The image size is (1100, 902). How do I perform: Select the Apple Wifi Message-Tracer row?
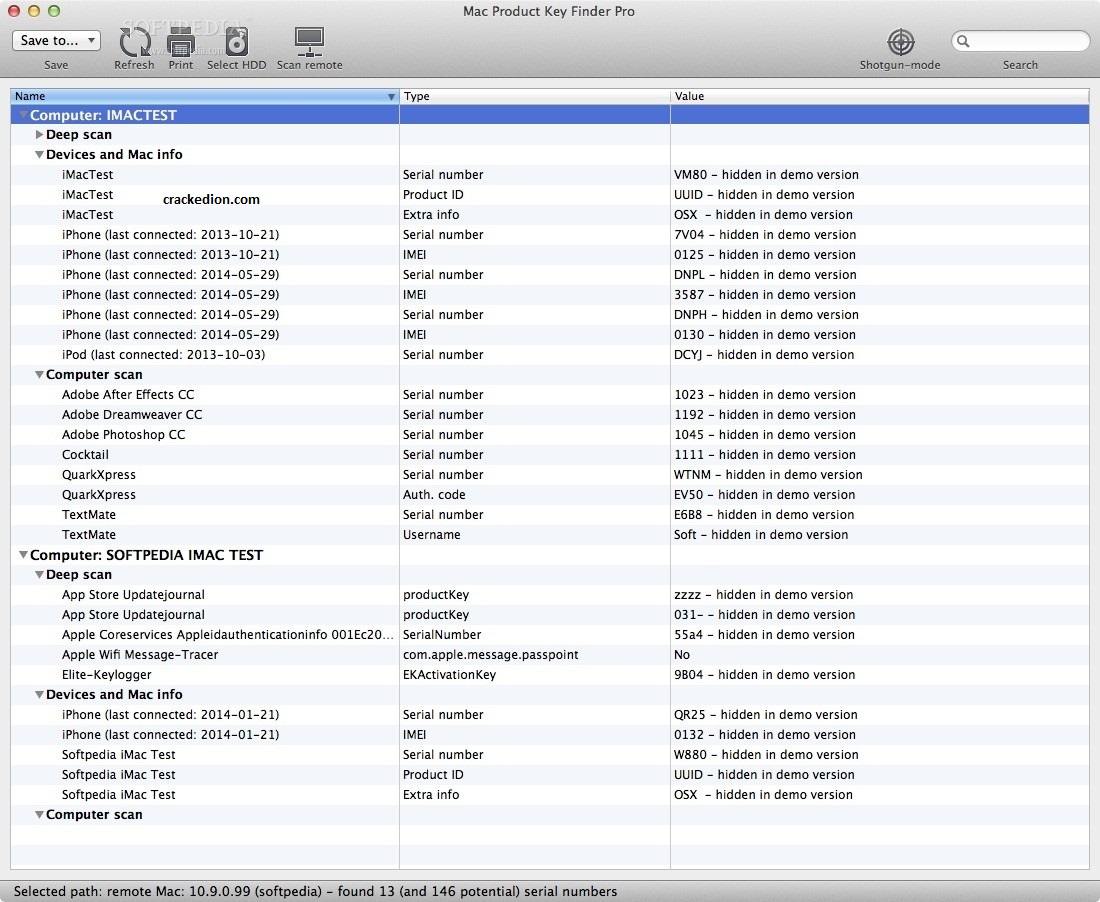pyautogui.click(x=550, y=654)
